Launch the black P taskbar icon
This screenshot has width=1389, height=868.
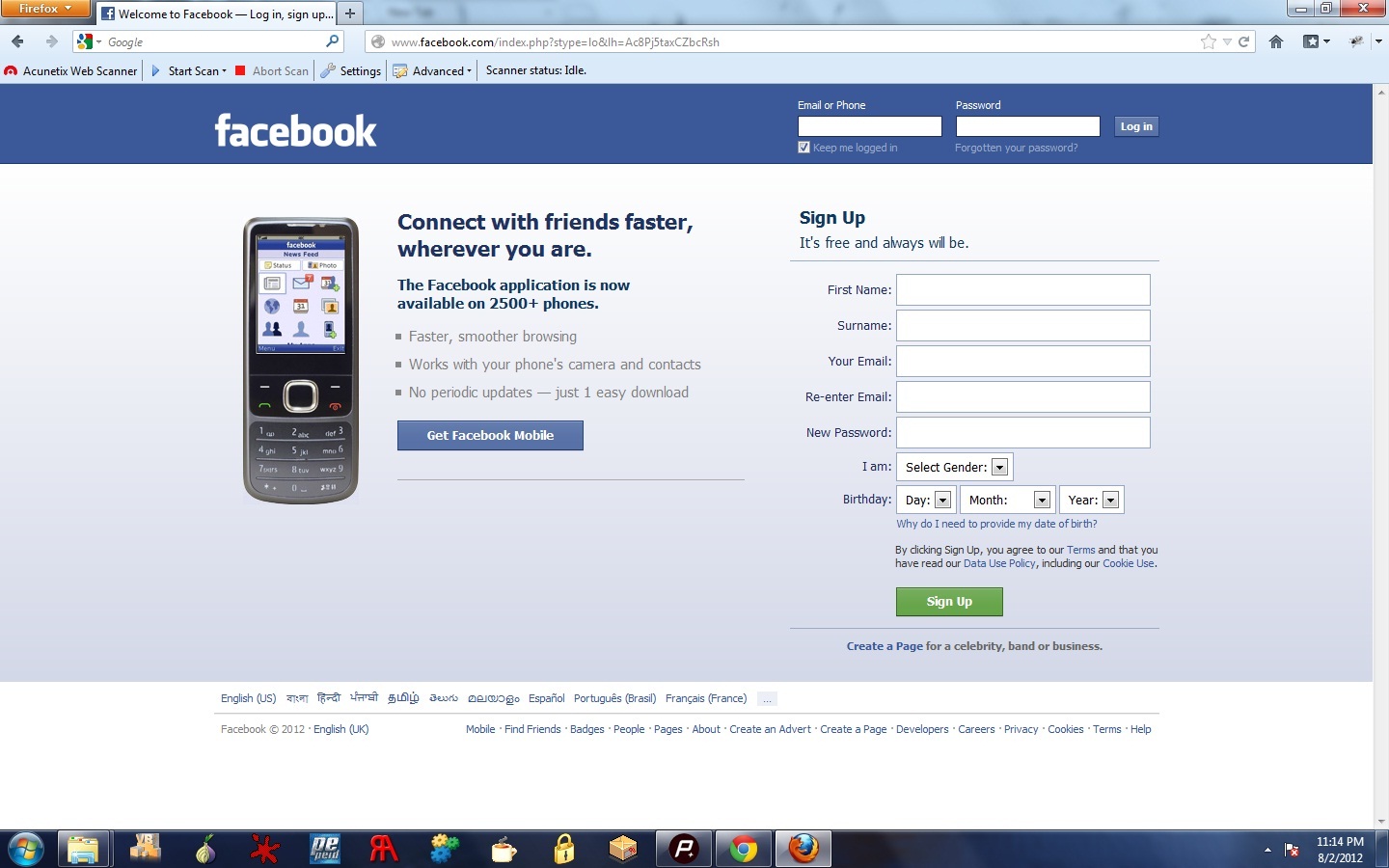point(684,850)
